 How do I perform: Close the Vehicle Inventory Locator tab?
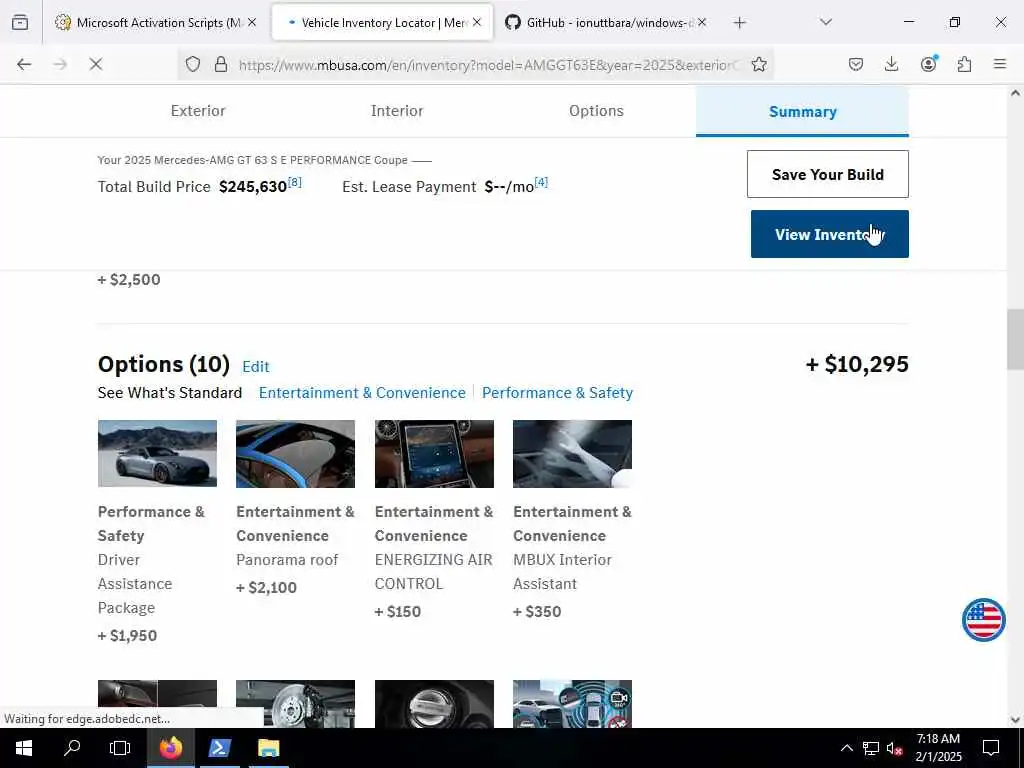point(477,22)
